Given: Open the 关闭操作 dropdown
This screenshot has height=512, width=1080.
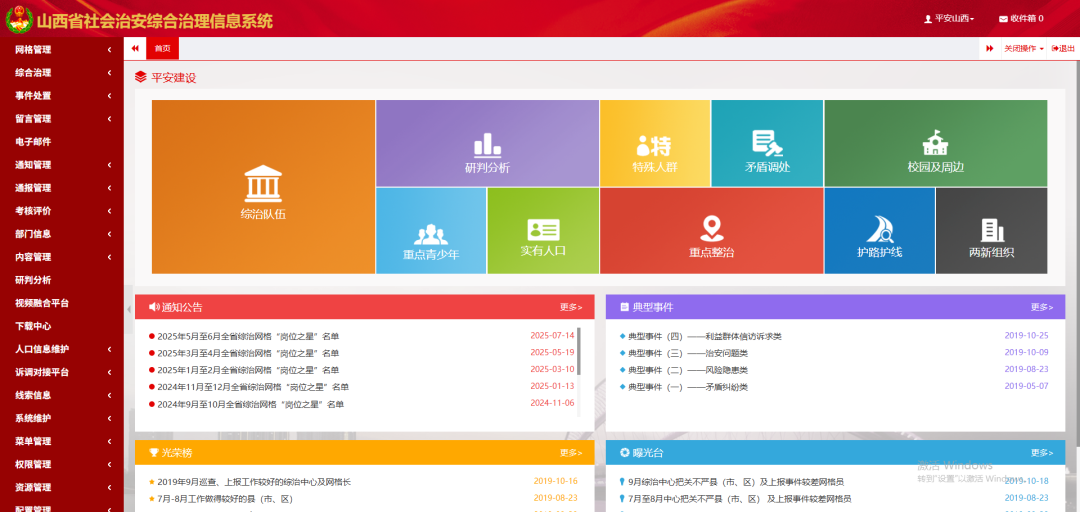Looking at the screenshot, I should click(x=1023, y=49).
